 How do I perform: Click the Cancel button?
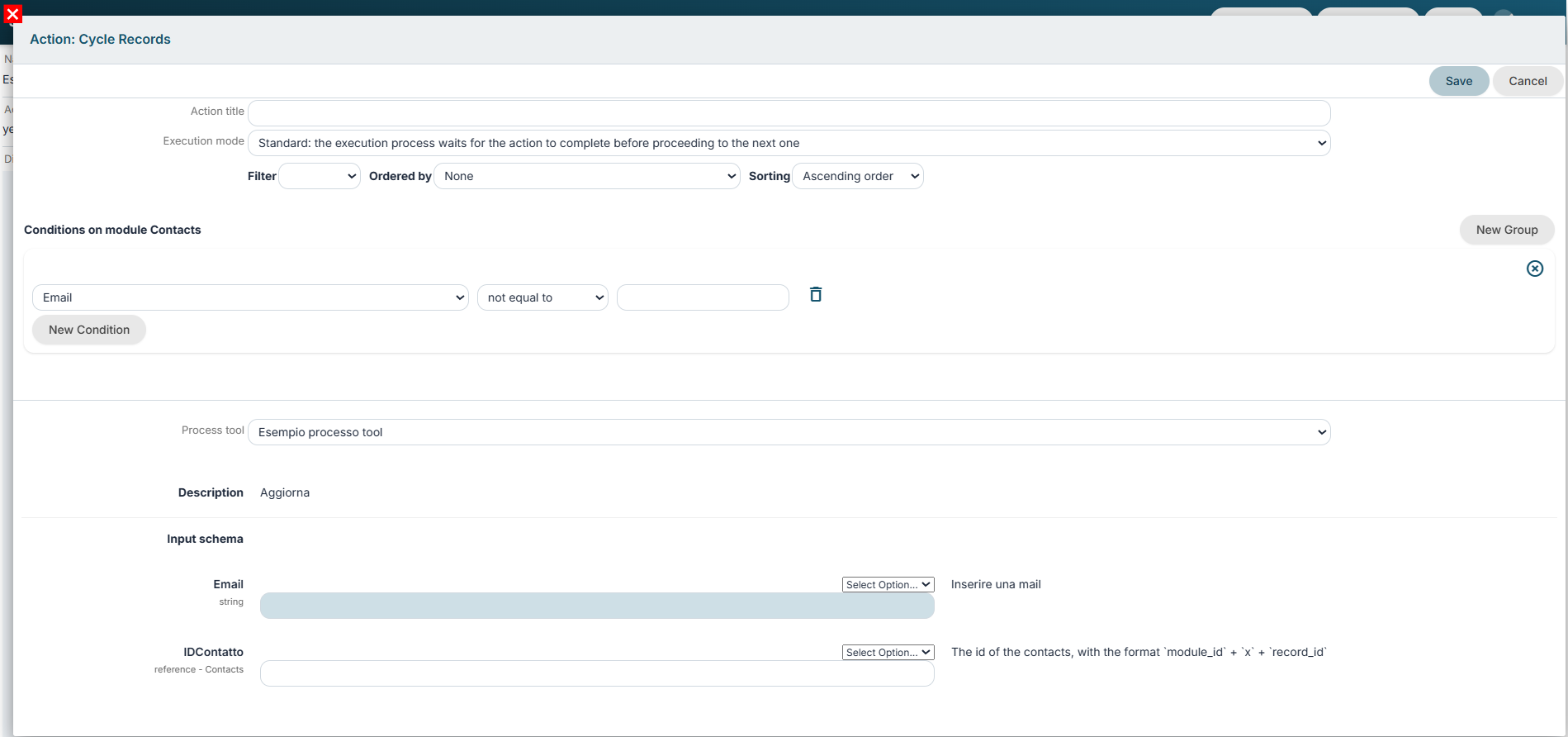pyautogui.click(x=1528, y=81)
